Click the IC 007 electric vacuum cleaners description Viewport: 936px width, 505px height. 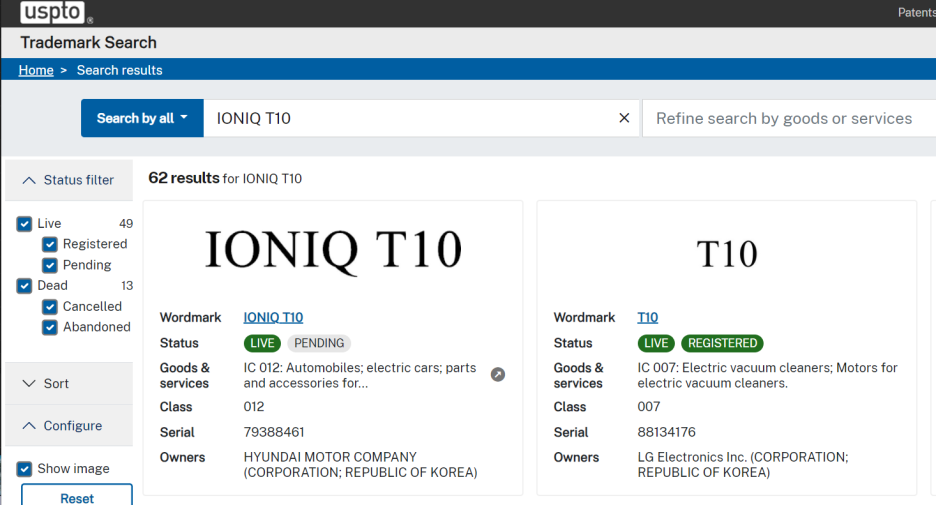click(767, 375)
